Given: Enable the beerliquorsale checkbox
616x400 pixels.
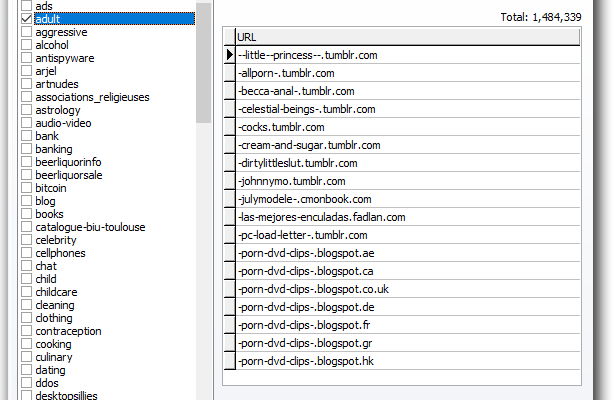Looking at the screenshot, I should (x=26, y=174).
